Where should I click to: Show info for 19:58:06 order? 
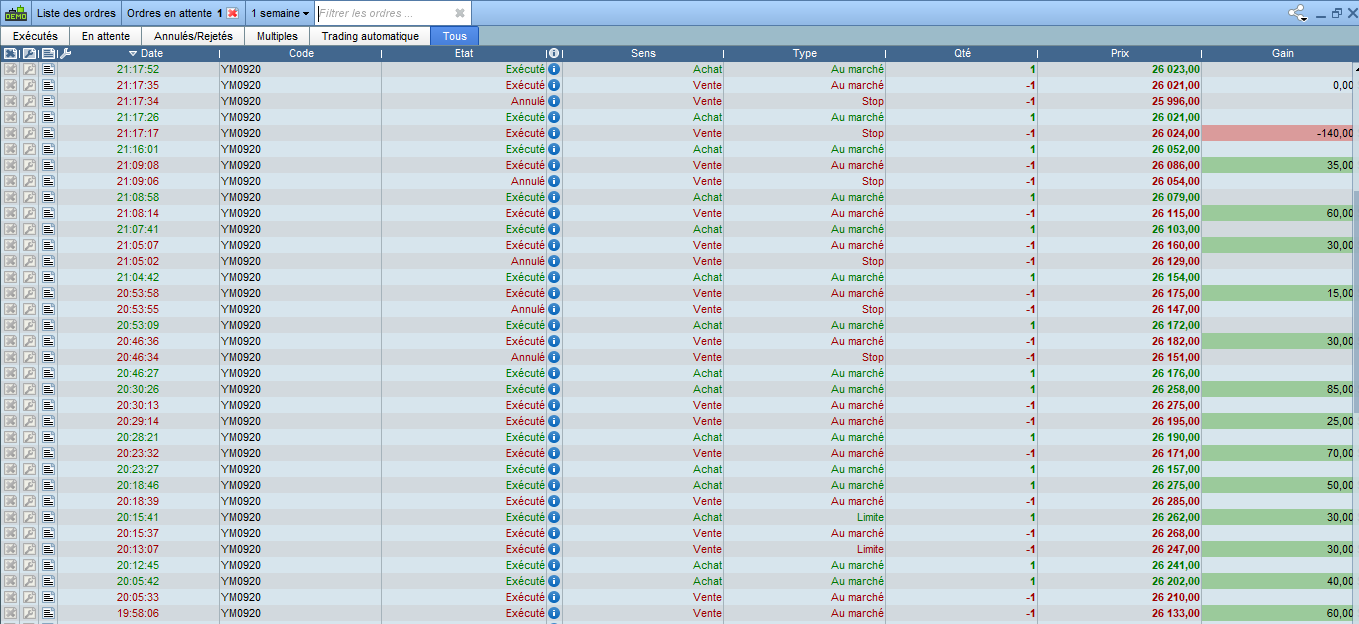pos(554,613)
